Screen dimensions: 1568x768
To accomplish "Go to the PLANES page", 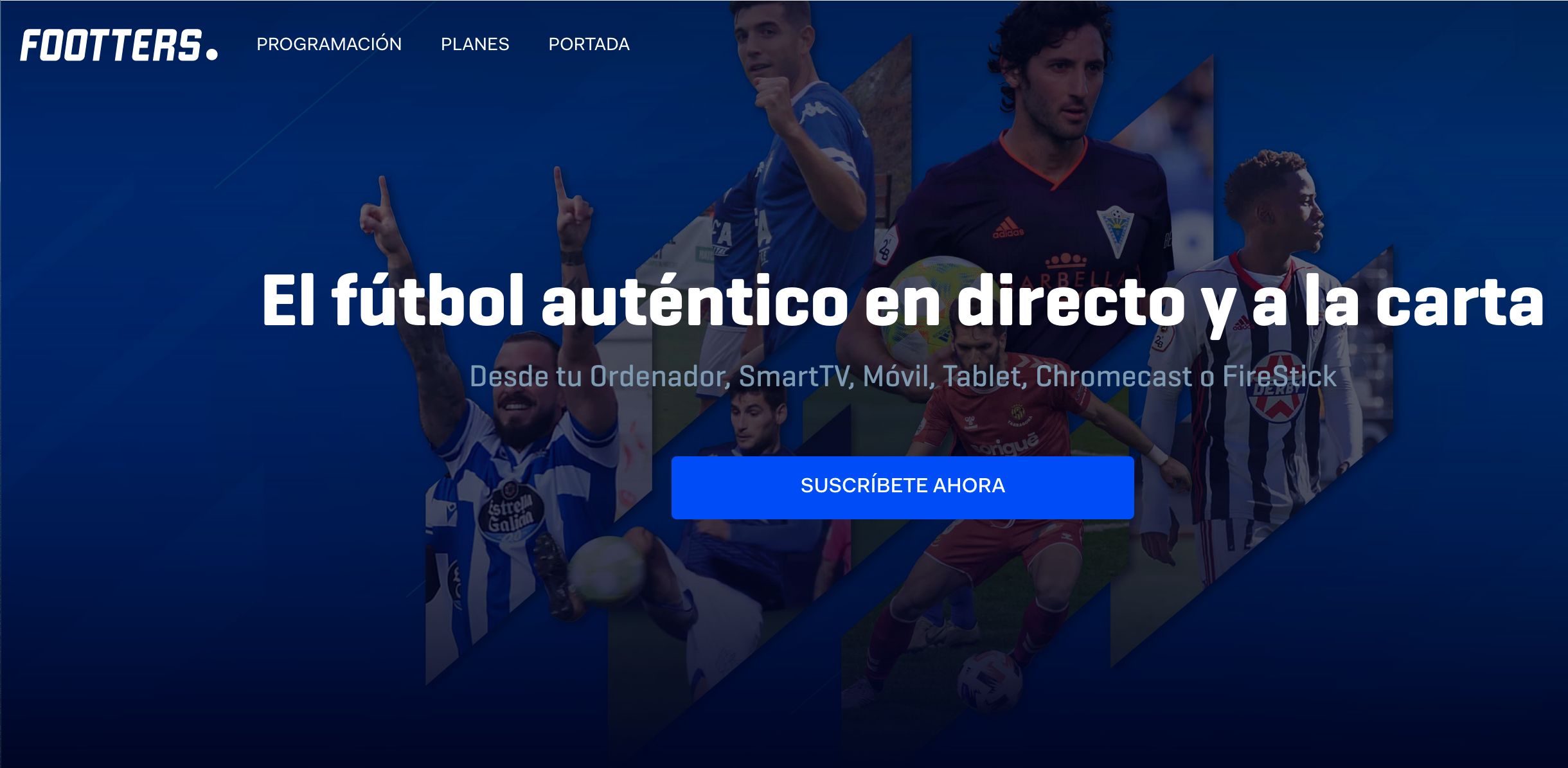I will pyautogui.click(x=475, y=44).
